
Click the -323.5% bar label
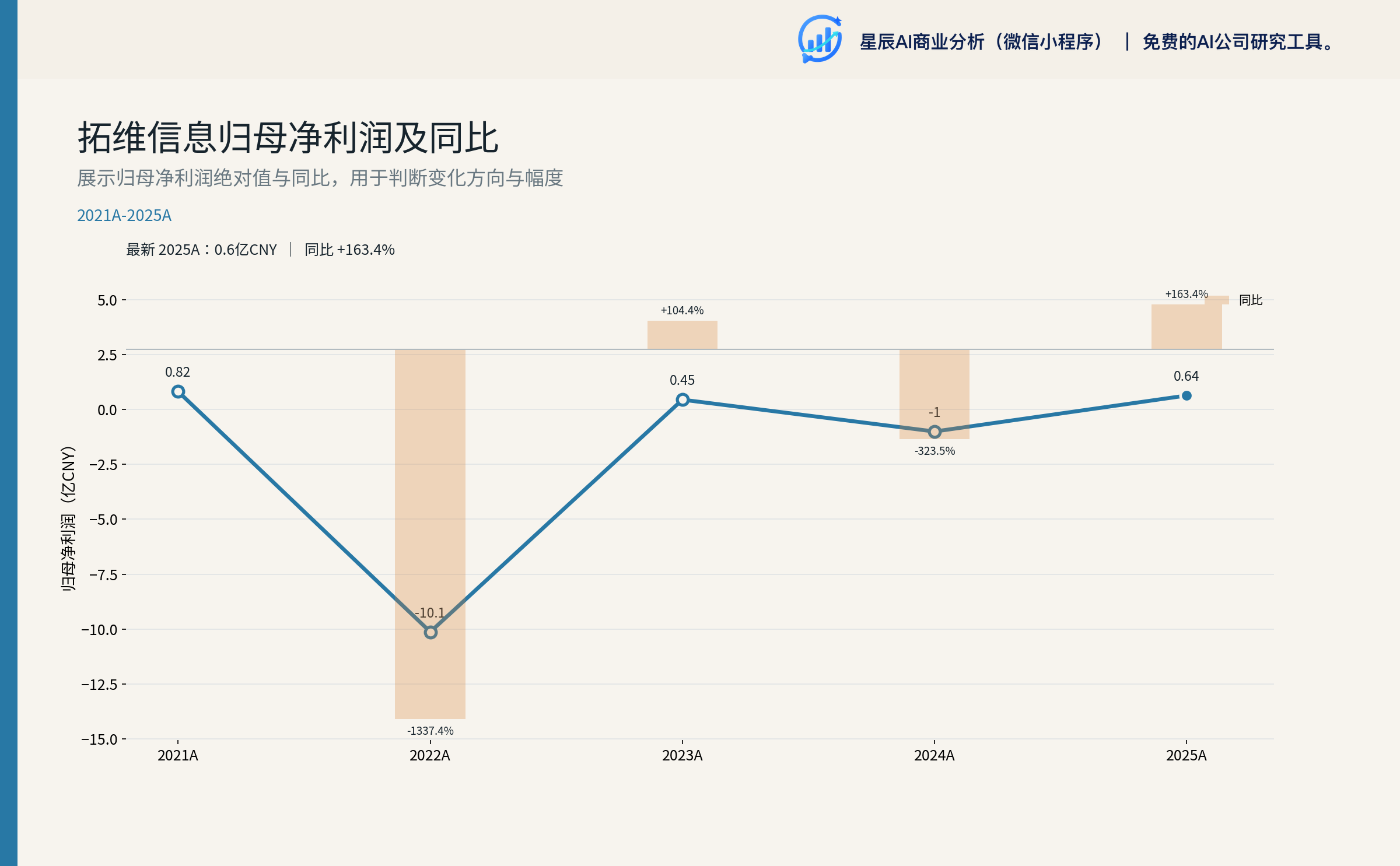point(935,451)
